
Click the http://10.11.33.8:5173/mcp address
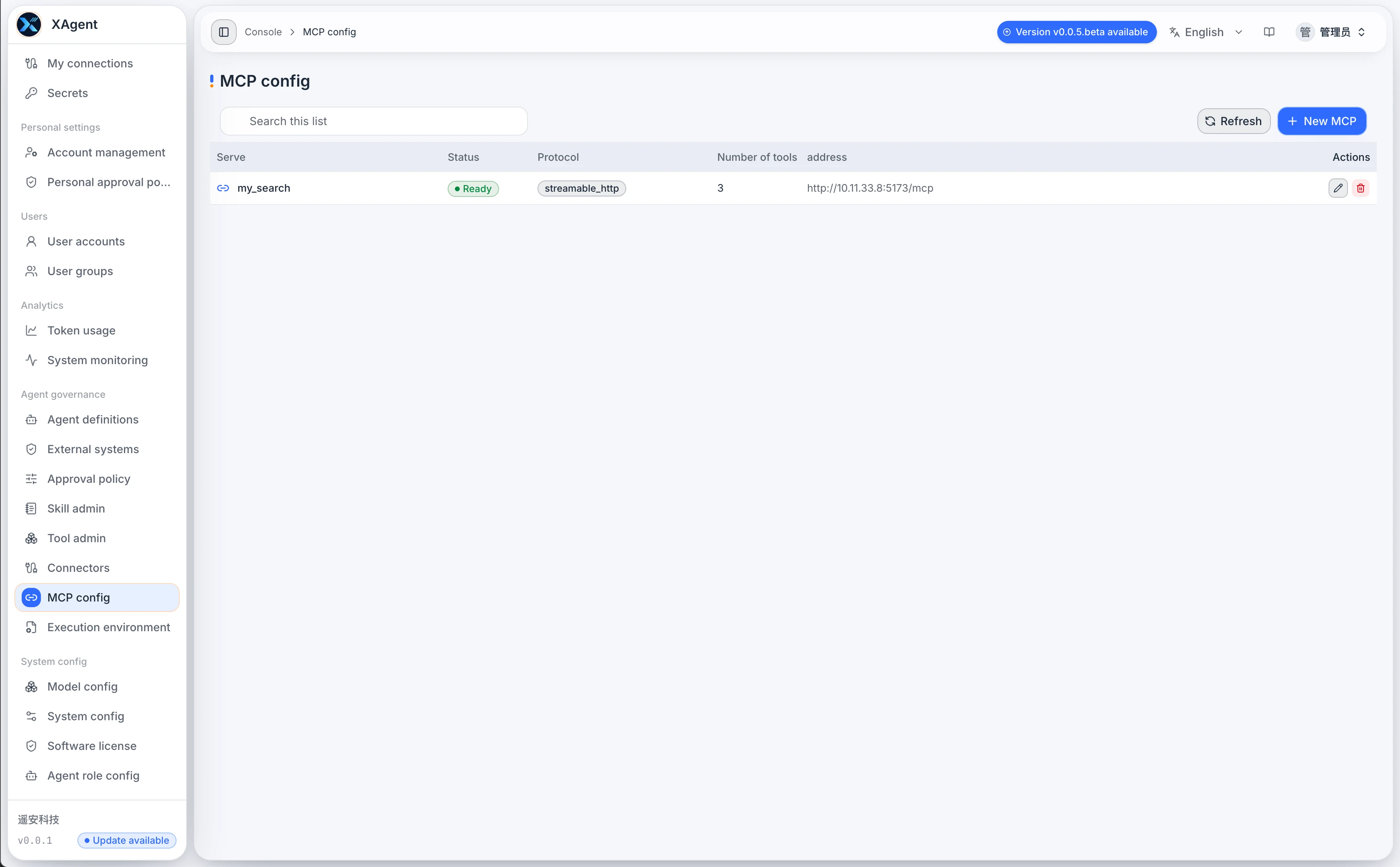(x=870, y=188)
